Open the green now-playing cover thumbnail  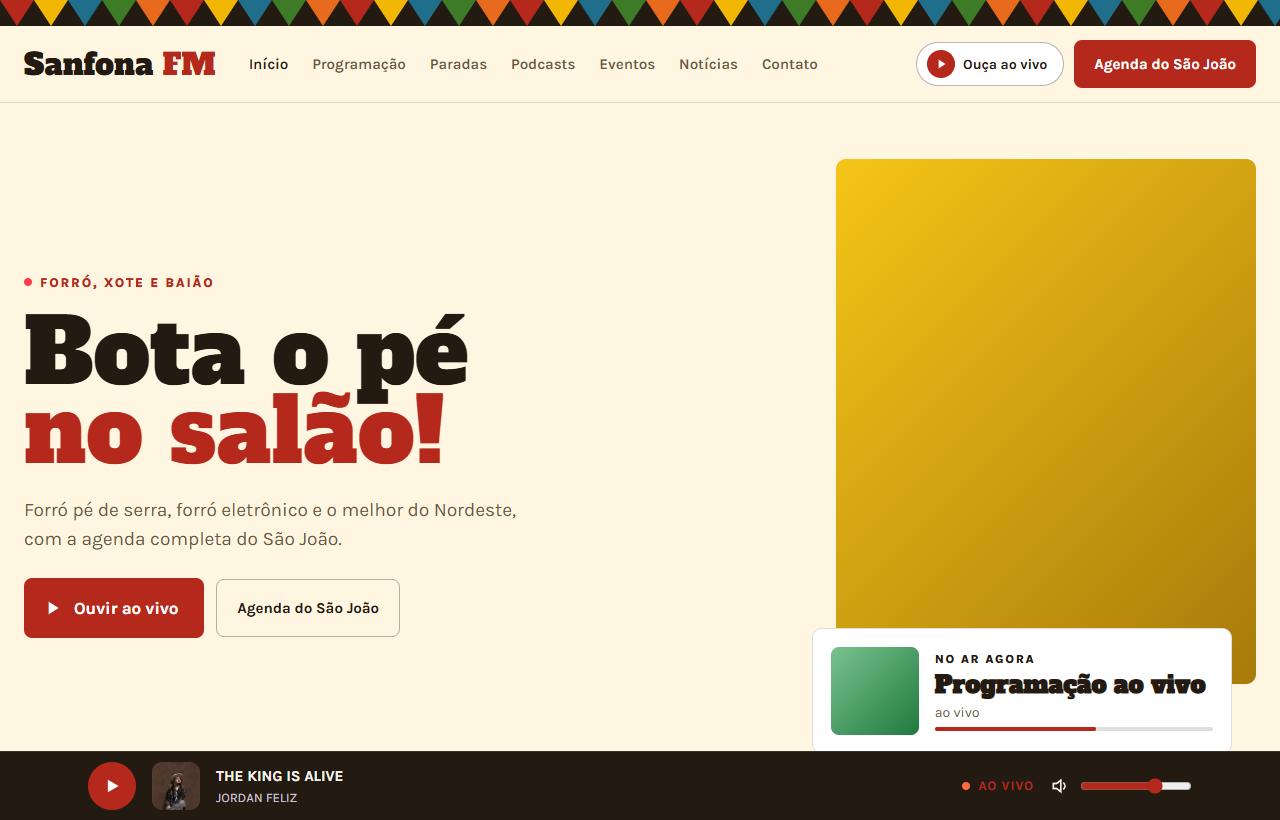(x=875, y=691)
